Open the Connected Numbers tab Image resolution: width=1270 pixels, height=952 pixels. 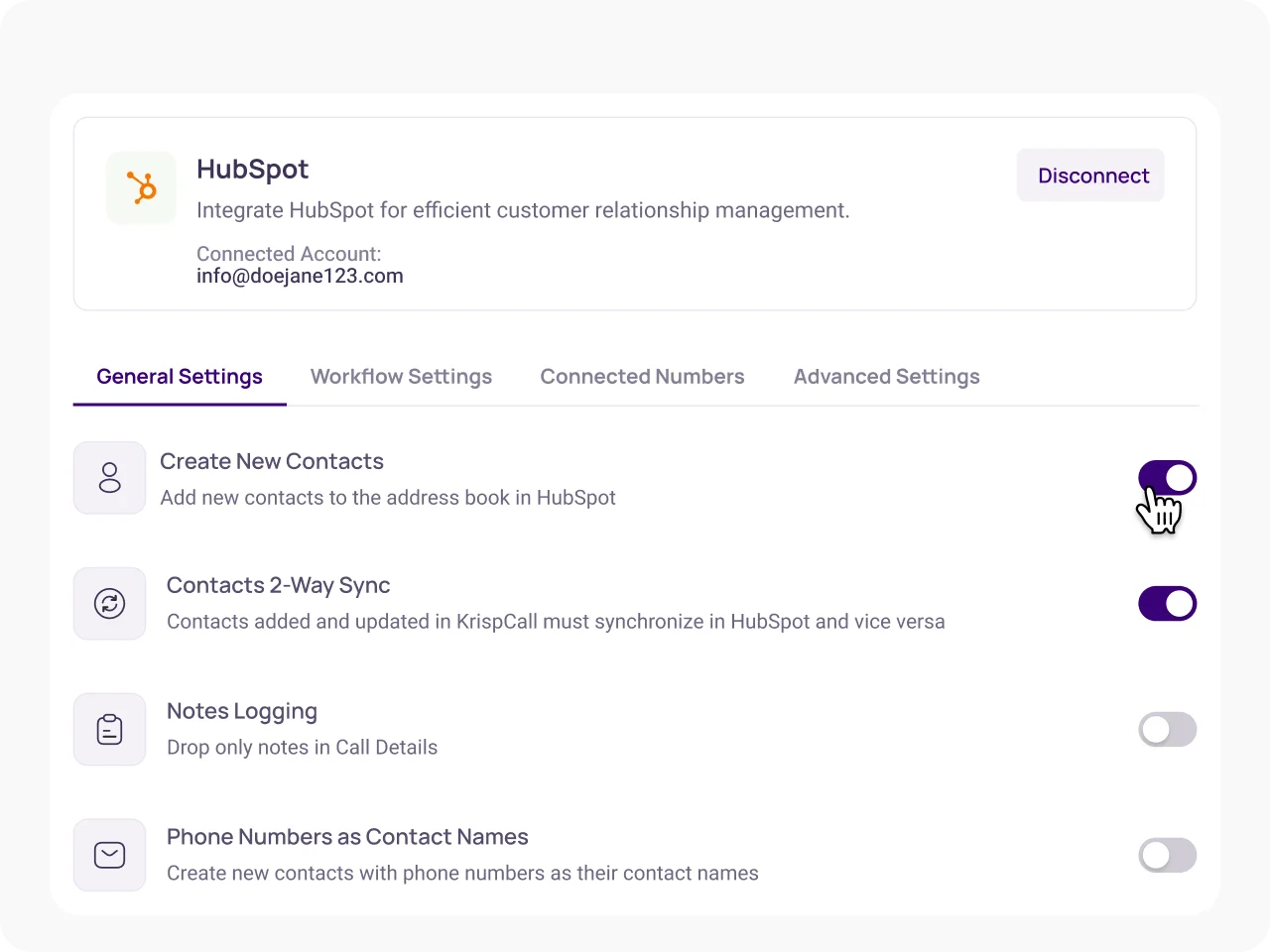click(642, 377)
